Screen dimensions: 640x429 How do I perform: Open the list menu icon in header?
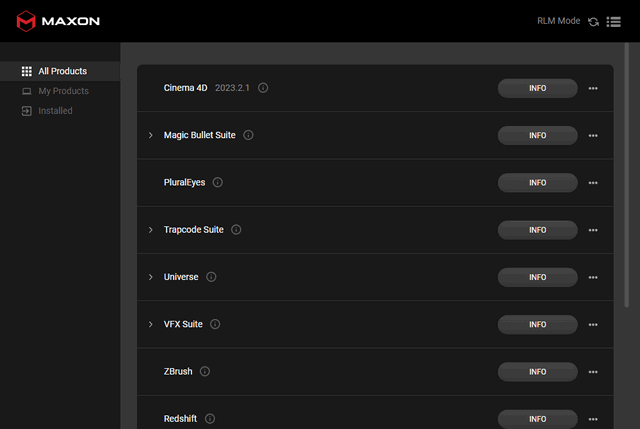(613, 21)
